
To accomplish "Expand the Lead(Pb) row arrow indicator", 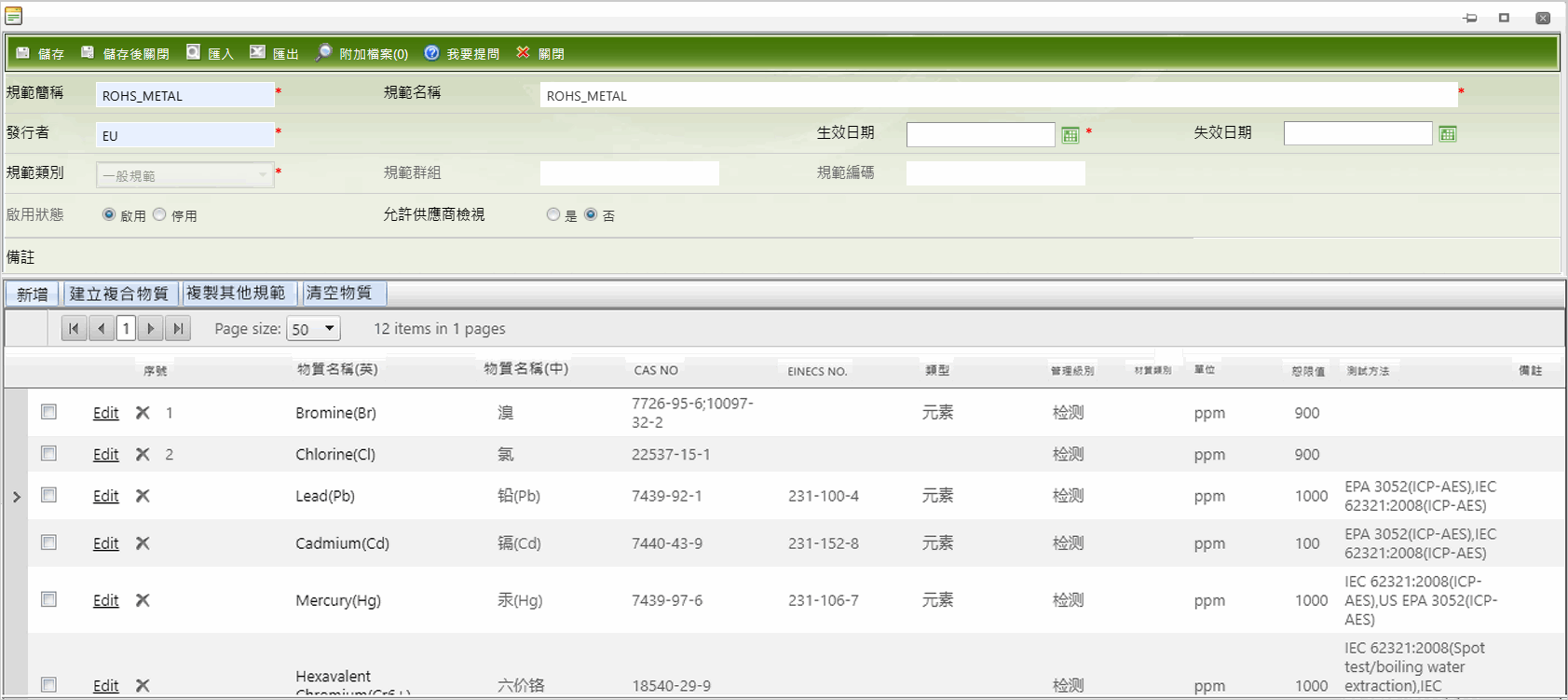I will (16, 497).
